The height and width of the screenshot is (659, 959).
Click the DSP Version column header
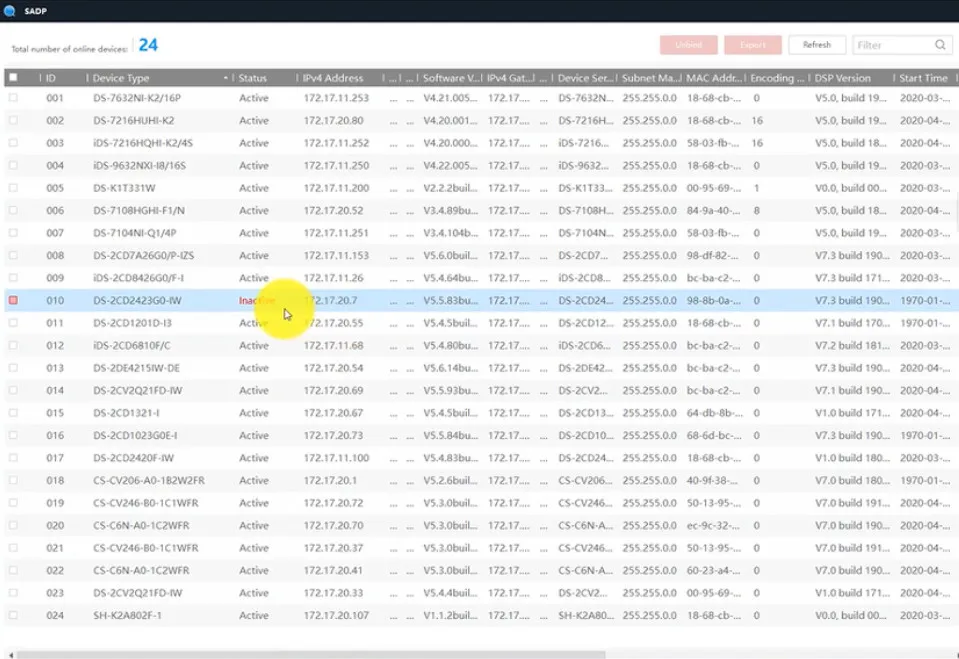pyautogui.click(x=842, y=78)
